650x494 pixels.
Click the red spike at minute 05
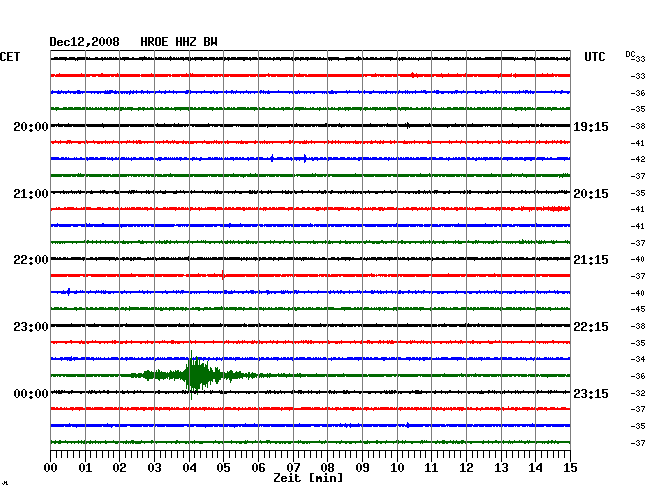point(223,275)
